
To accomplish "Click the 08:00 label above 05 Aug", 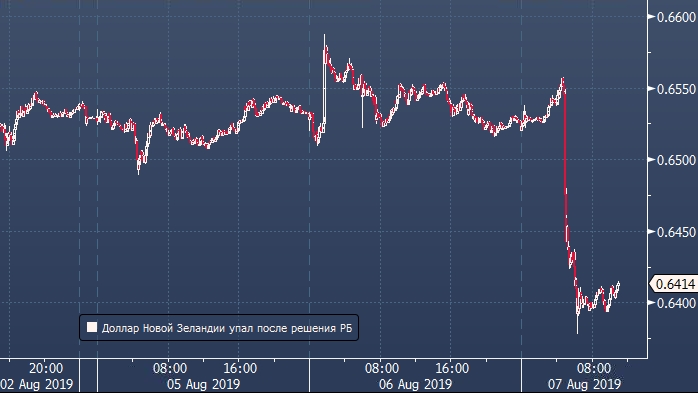I will 170,369.
